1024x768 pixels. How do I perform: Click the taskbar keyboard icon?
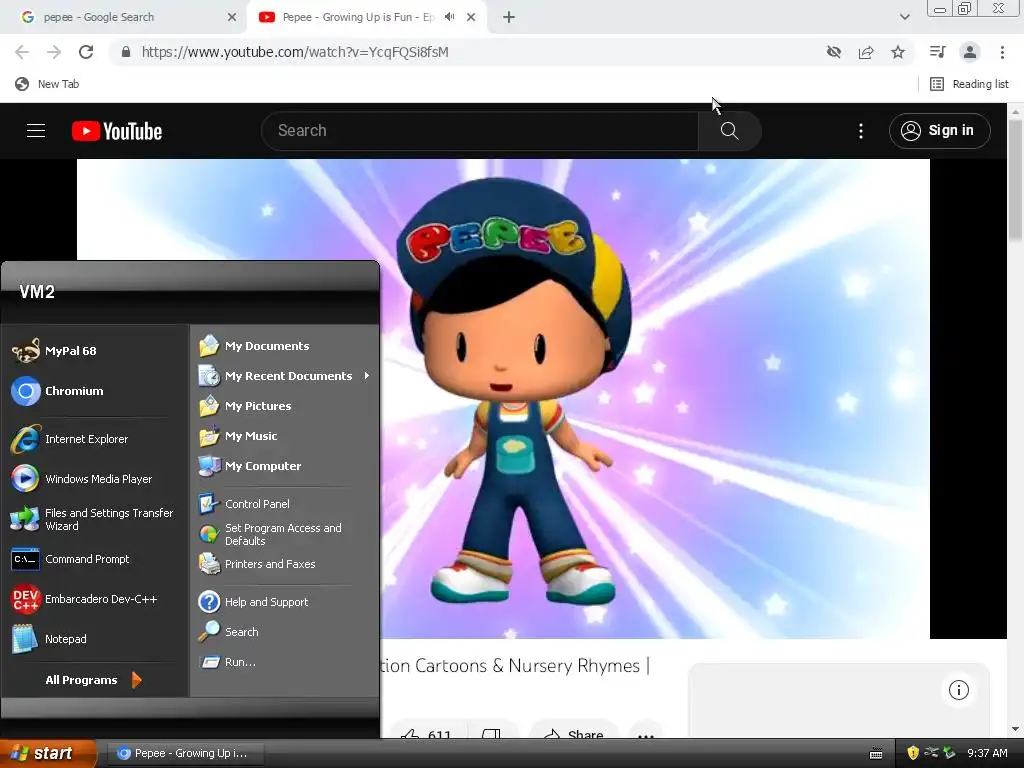click(x=876, y=754)
